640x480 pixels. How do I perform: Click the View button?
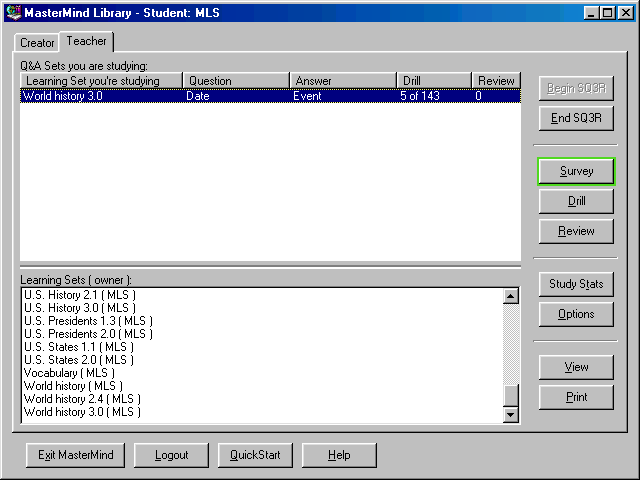(x=576, y=367)
